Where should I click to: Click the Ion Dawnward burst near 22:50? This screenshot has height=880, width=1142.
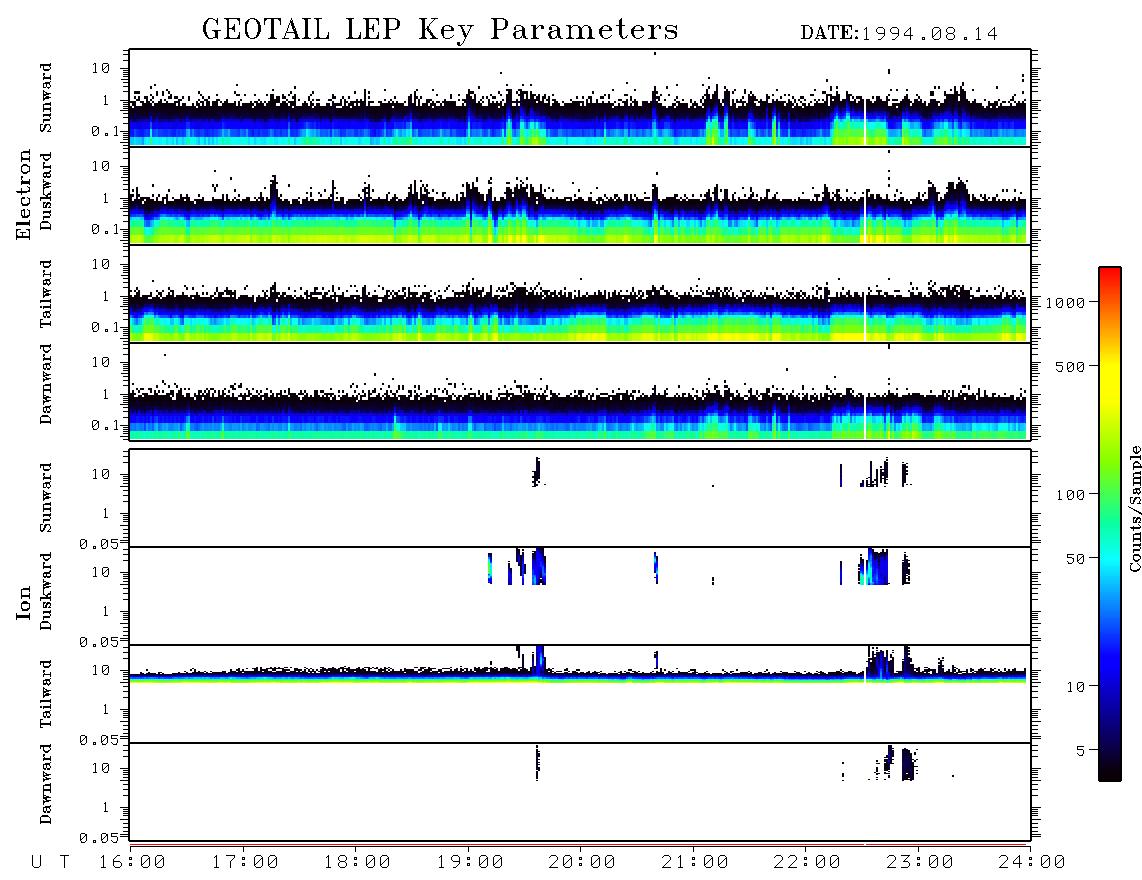click(907, 764)
